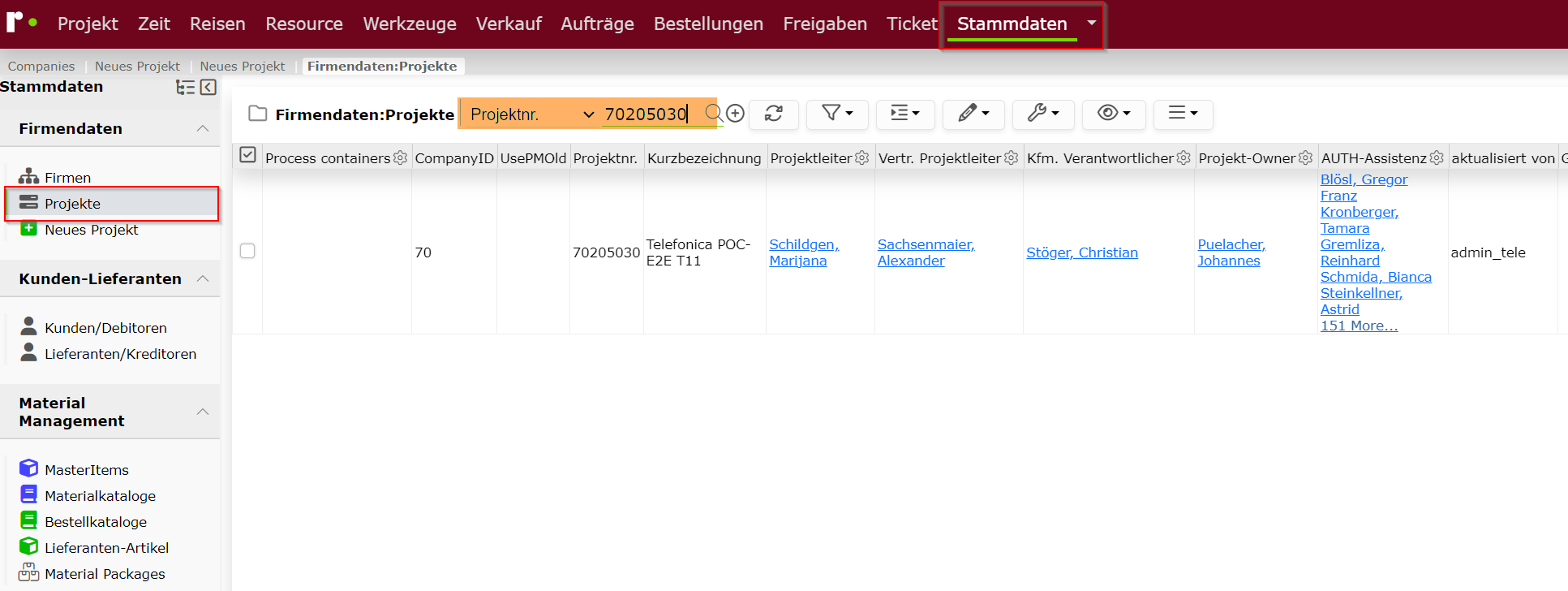1568x591 pixels.
Task: Click the aktualisiert von column header
Action: (x=1502, y=157)
